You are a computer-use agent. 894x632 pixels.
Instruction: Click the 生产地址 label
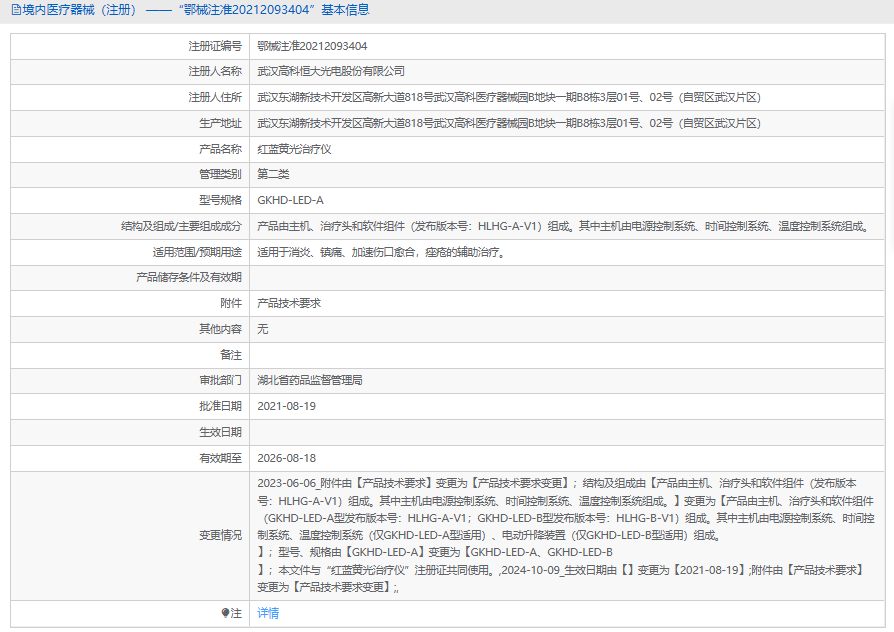click(x=220, y=123)
